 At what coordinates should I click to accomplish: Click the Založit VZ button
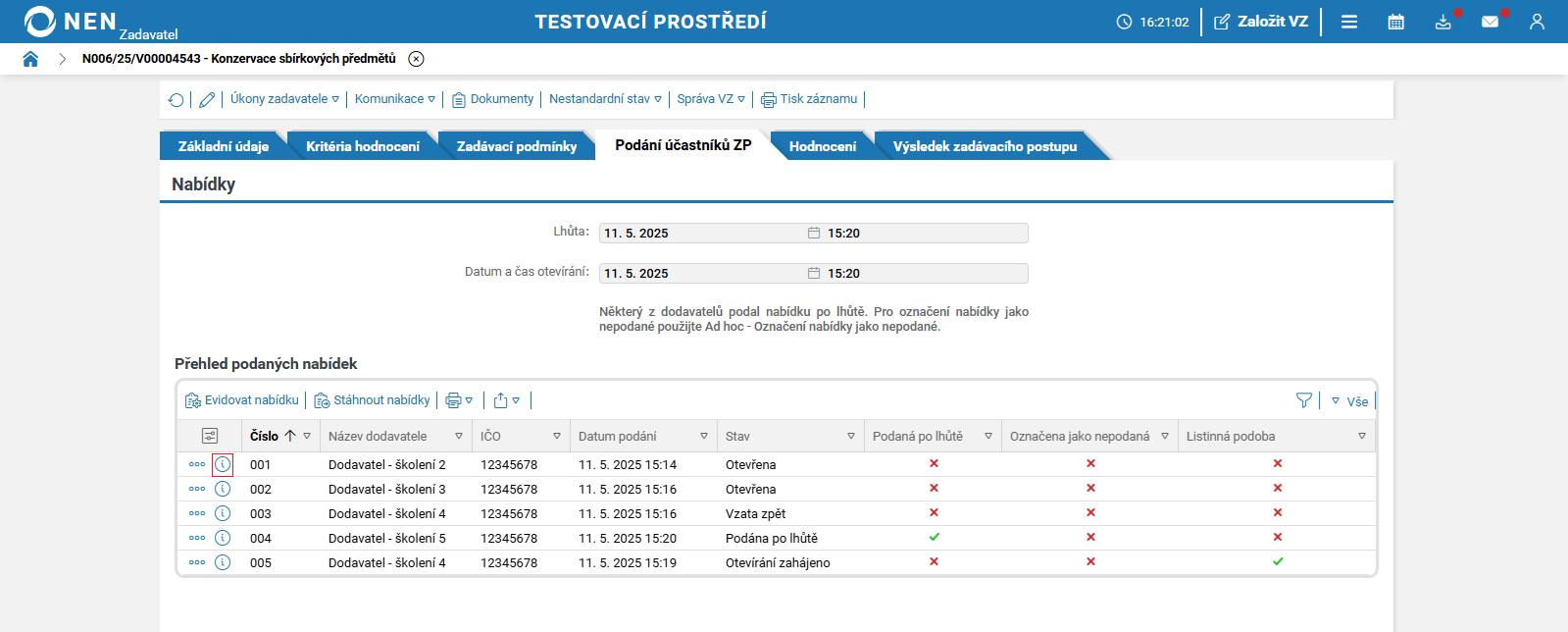(x=1261, y=22)
